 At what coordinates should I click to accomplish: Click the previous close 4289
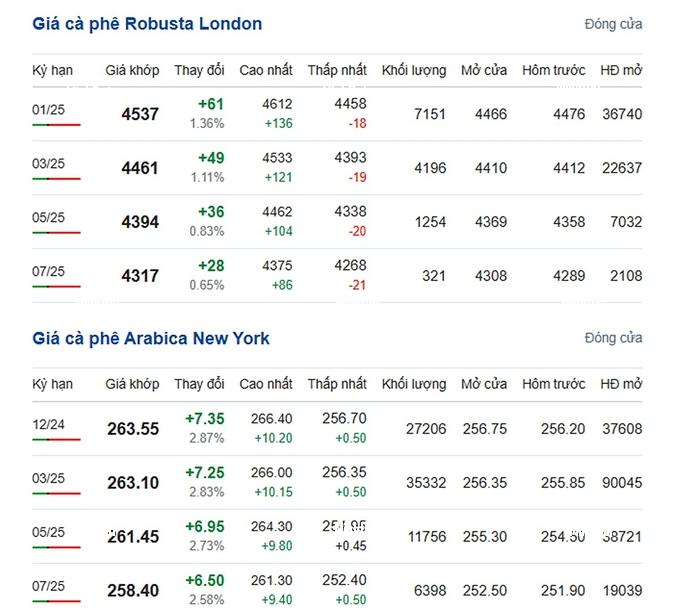click(569, 276)
